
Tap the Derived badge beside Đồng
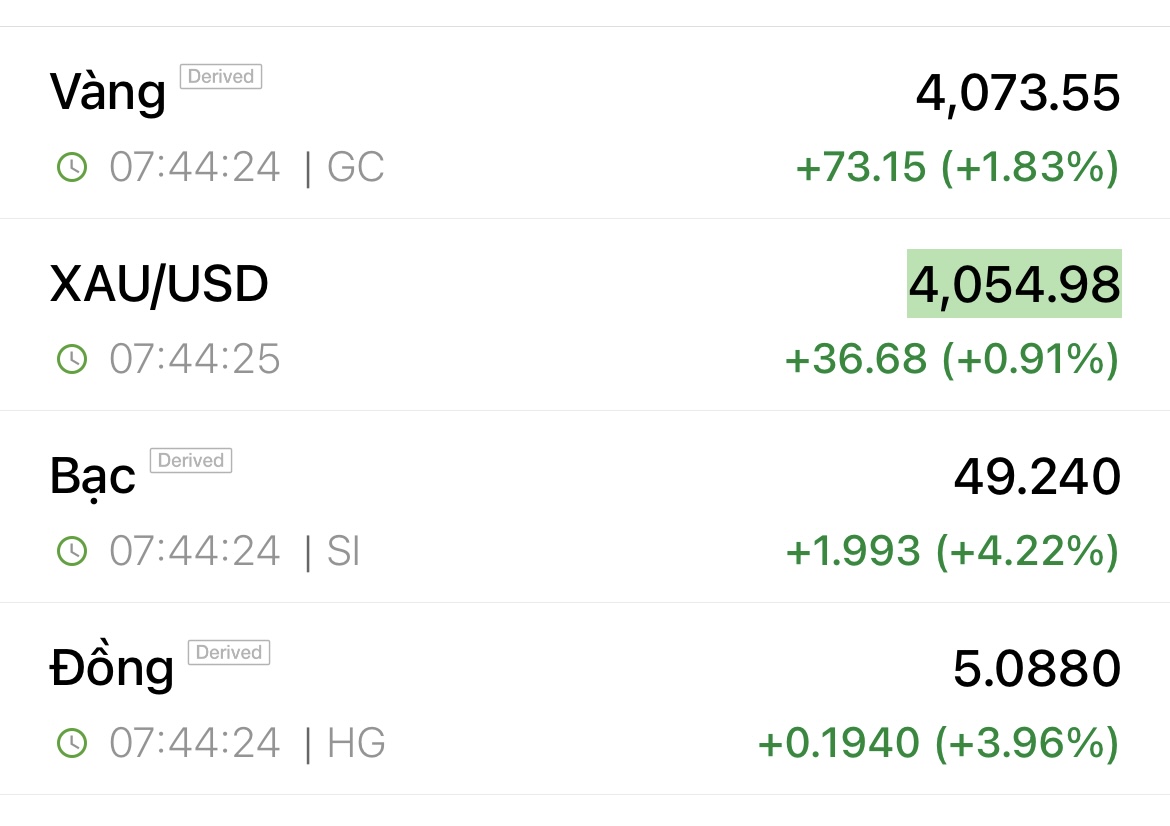pyautogui.click(x=229, y=653)
